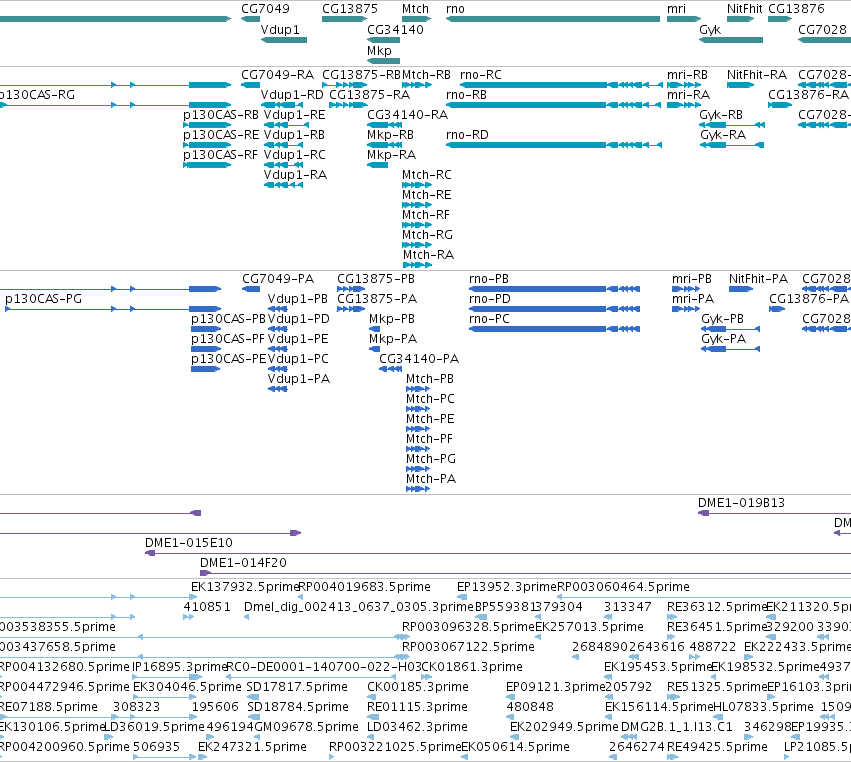The width and height of the screenshot is (851, 762).
Task: Open the SD17817.5prime EST label
Action: pos(297,687)
